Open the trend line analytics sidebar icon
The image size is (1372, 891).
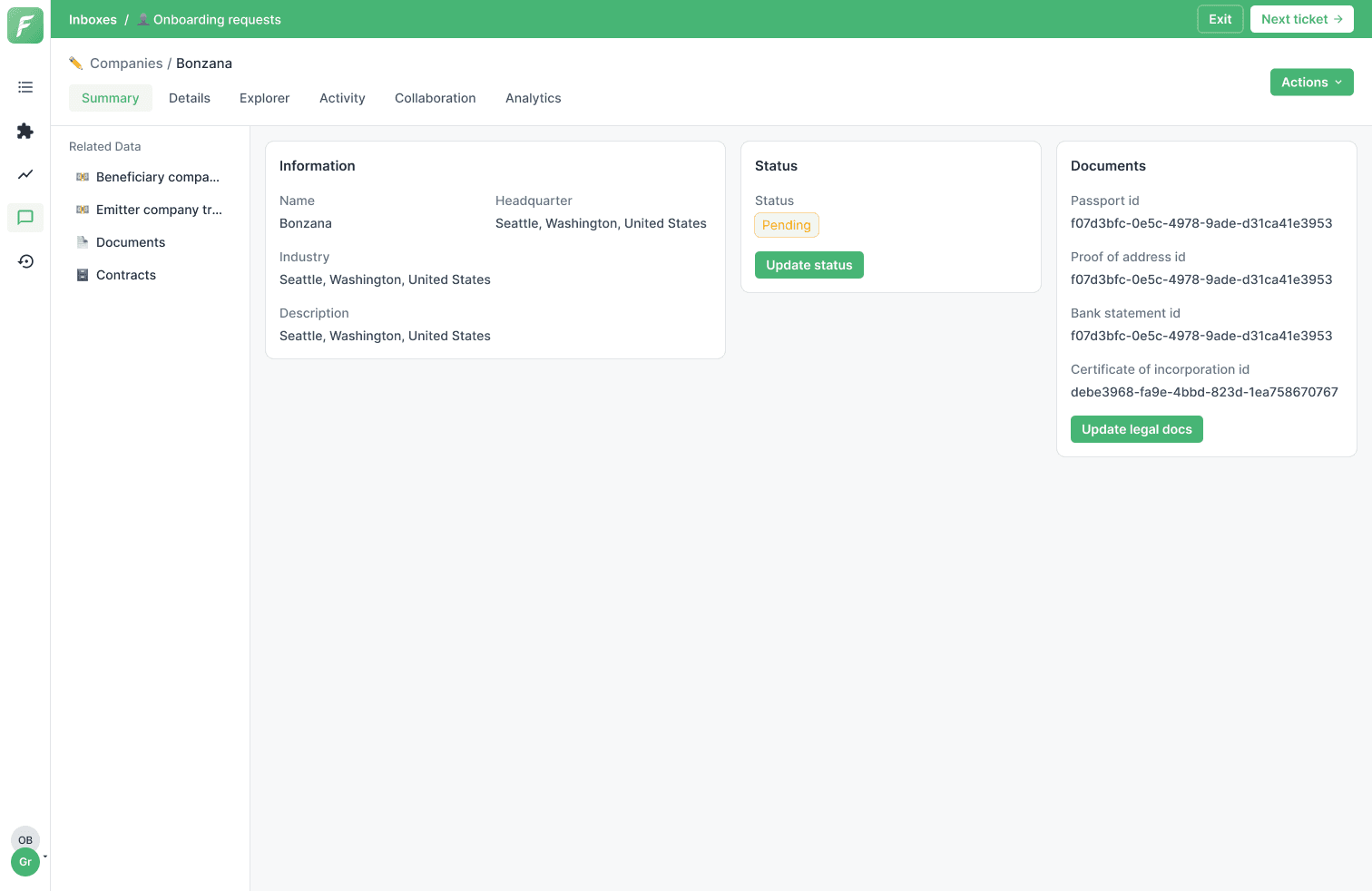(x=25, y=174)
